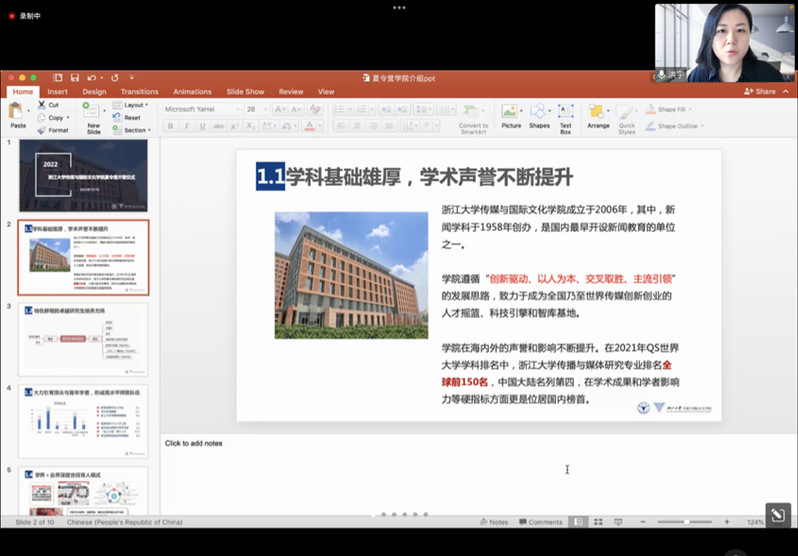Toggle the Notes pane in status bar
Viewport: 798px width, 556px height.
click(x=493, y=522)
